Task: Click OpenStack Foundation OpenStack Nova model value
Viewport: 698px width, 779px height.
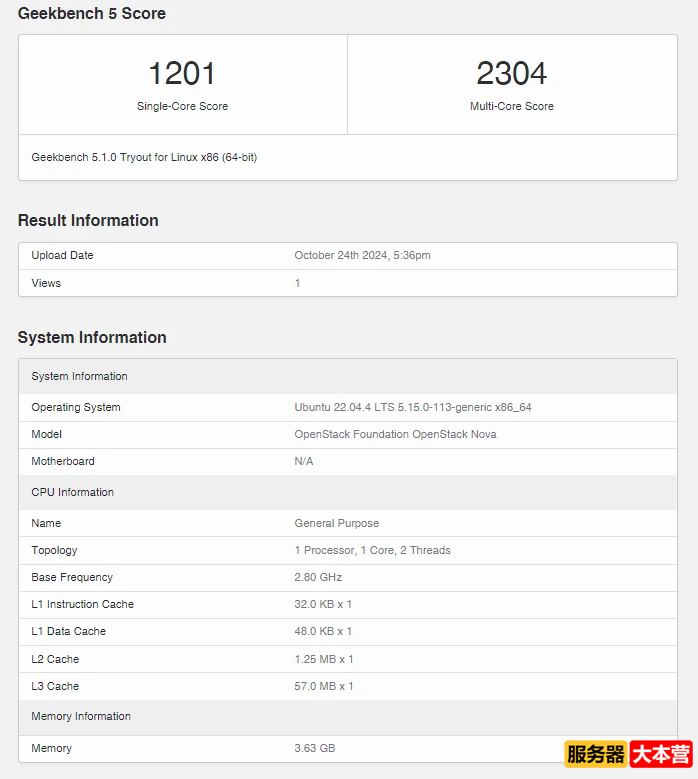Action: [395, 435]
